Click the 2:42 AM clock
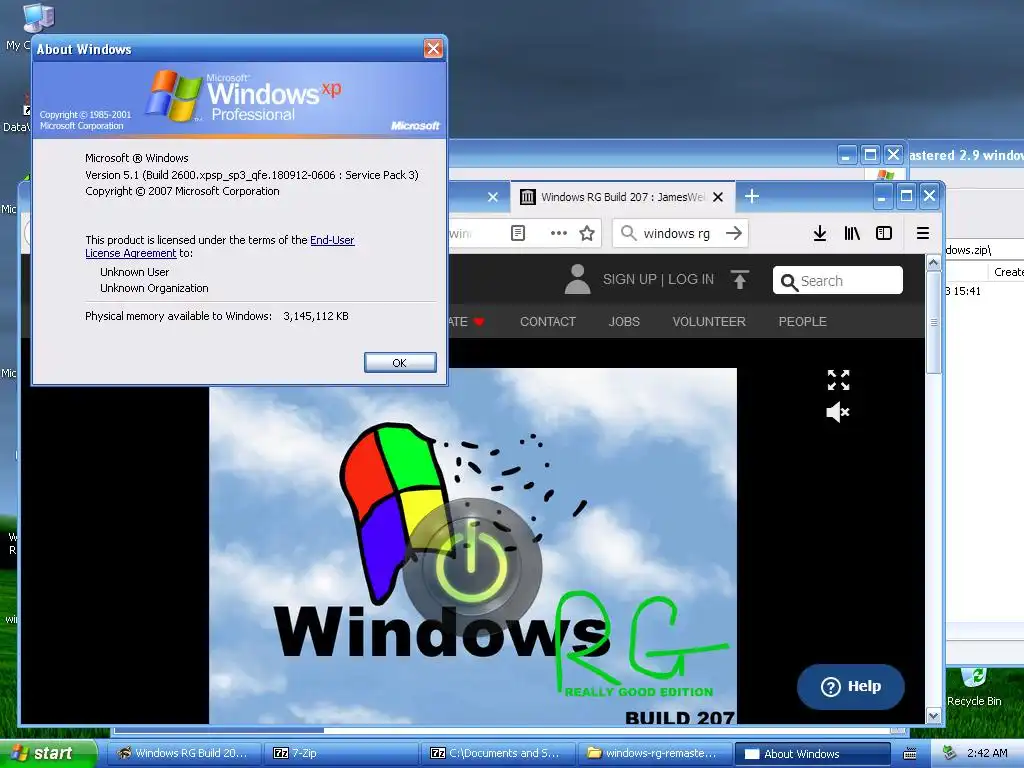The width and height of the screenshot is (1024, 768). point(987,753)
